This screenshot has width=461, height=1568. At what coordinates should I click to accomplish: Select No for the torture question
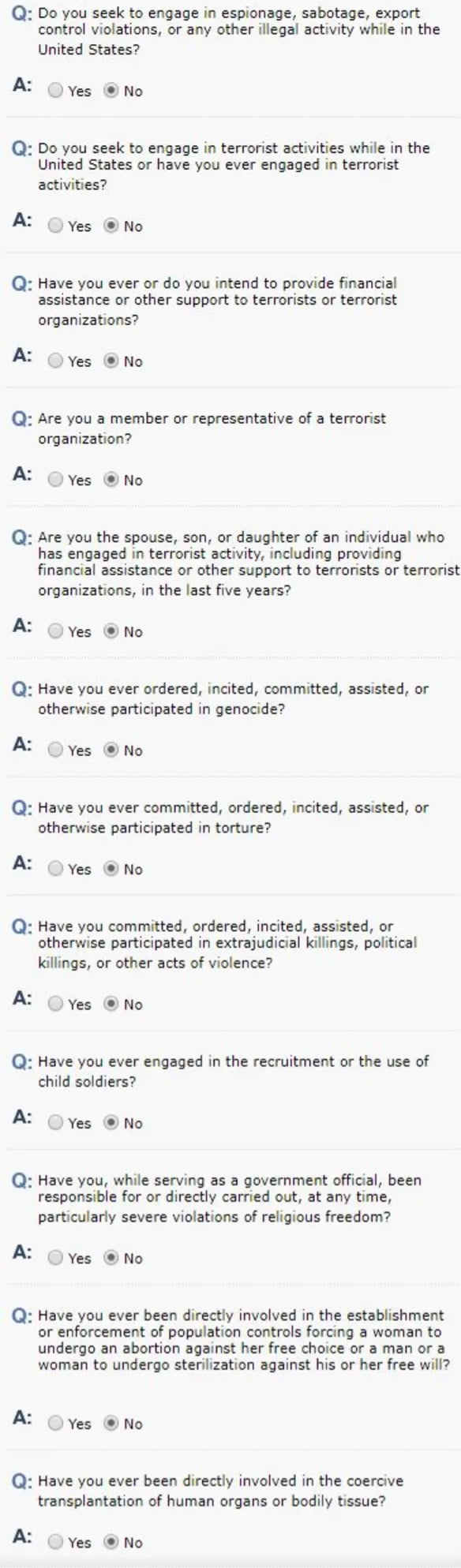pos(110,870)
